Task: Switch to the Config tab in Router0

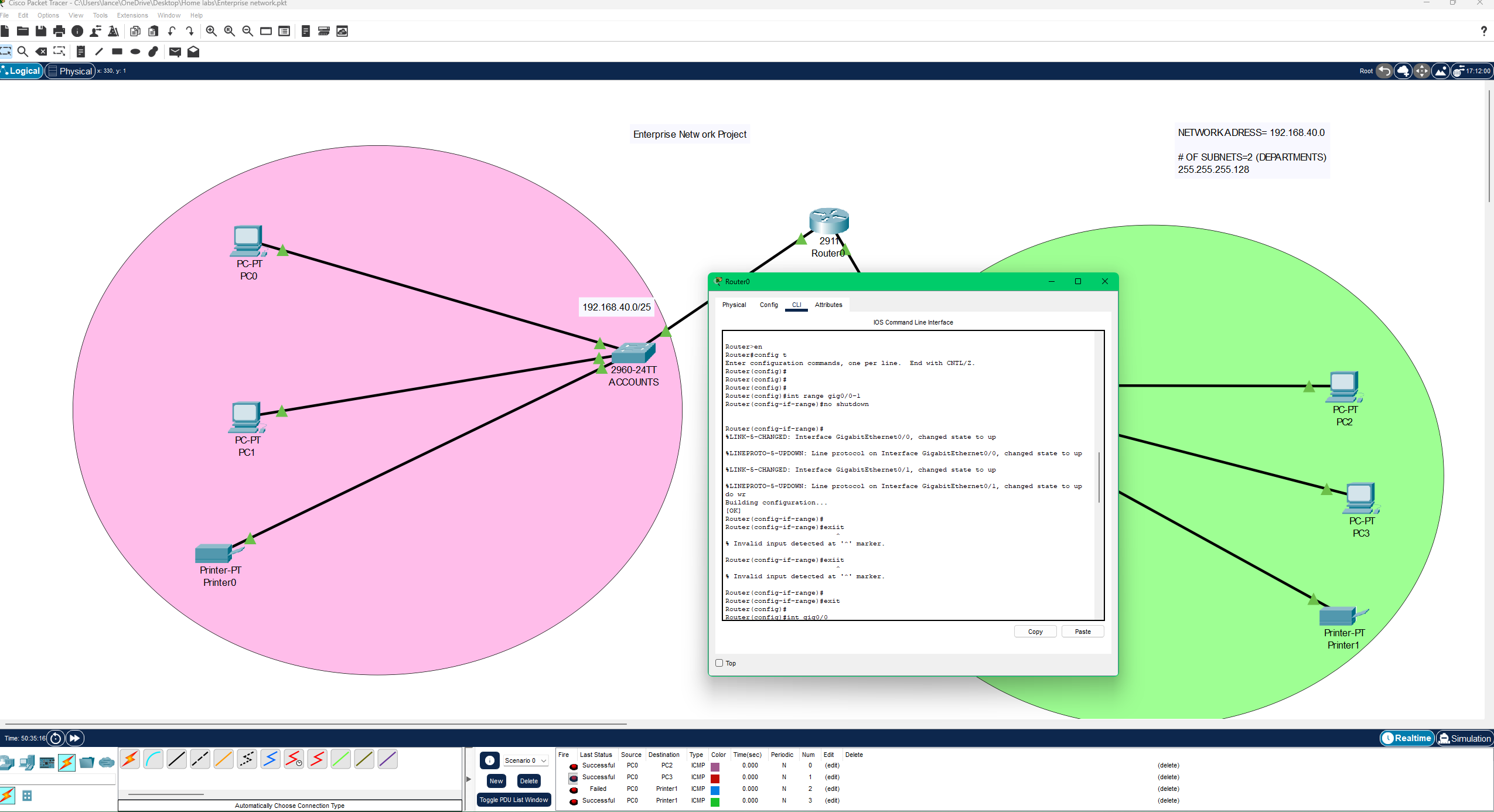Action: 769,305
